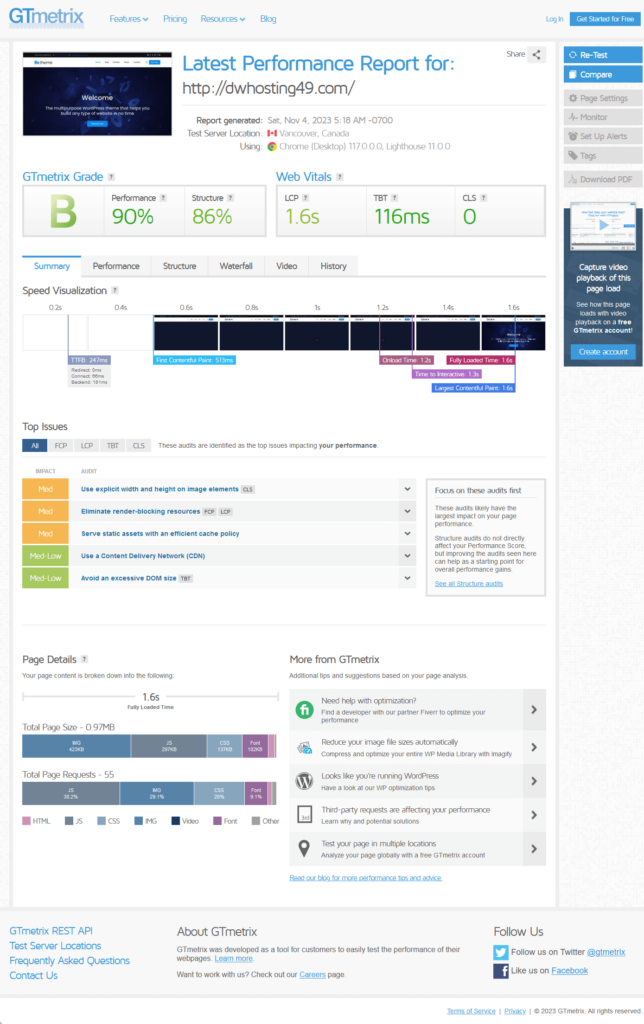Switch to the History tab

[333, 266]
